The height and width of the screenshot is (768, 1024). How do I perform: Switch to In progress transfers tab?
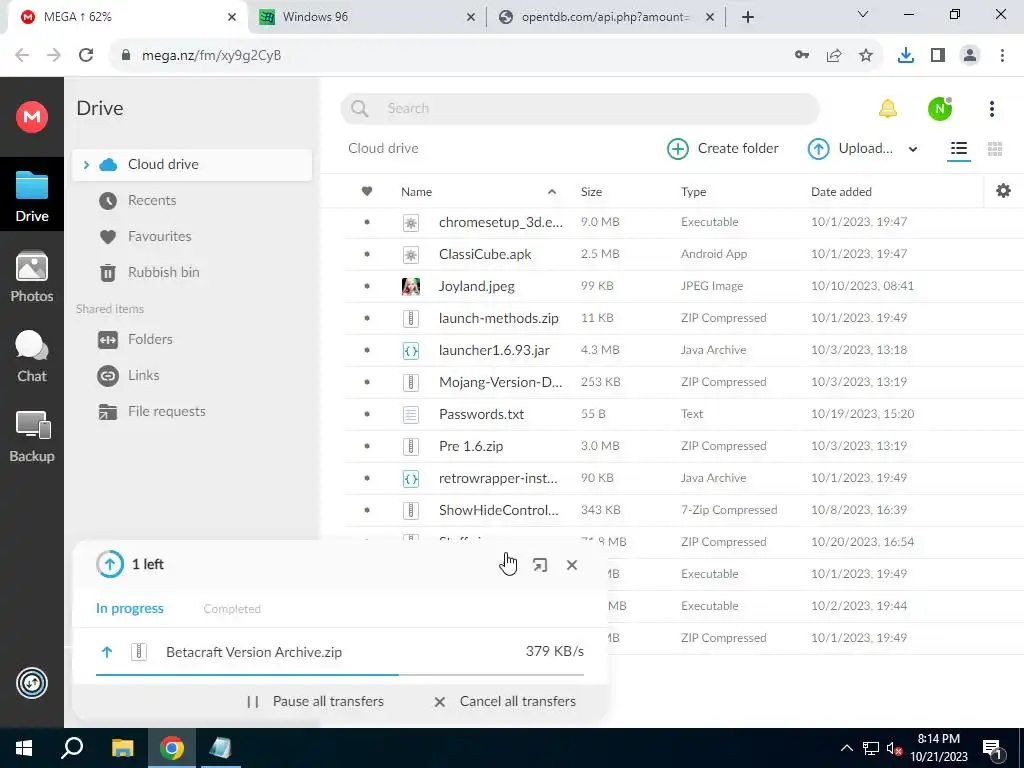point(130,609)
